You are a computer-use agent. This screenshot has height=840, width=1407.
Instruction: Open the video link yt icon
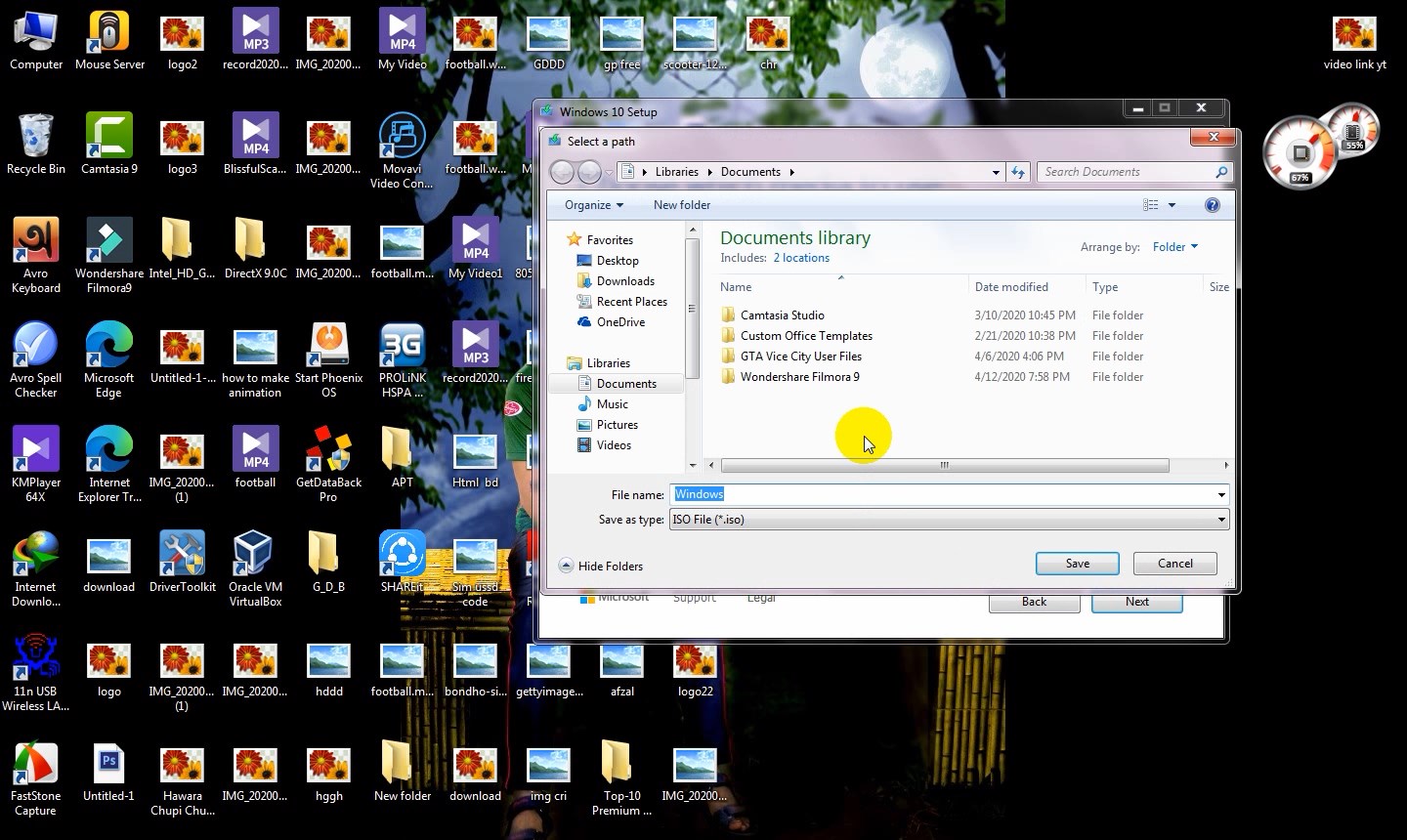[1355, 41]
